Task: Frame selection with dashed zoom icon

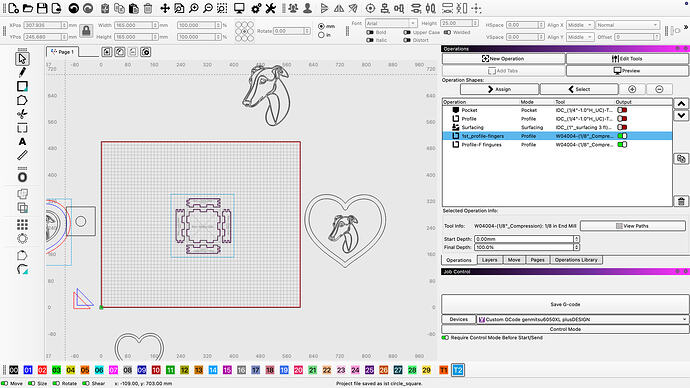Action: (222, 8)
